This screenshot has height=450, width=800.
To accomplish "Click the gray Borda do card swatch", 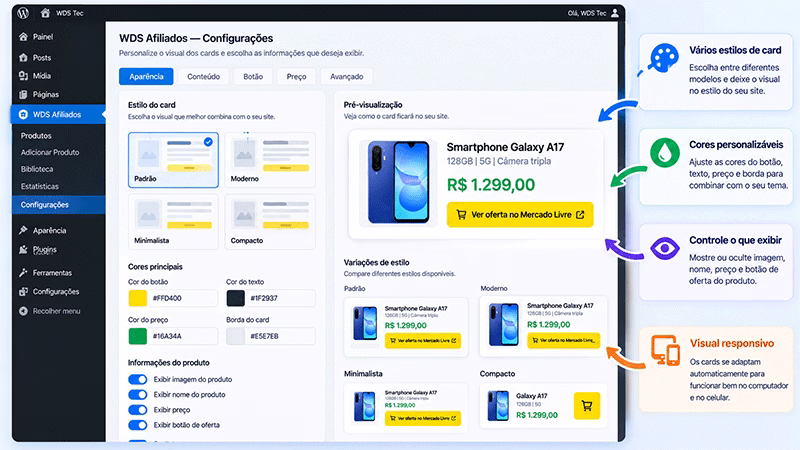I will pyautogui.click(x=236, y=336).
